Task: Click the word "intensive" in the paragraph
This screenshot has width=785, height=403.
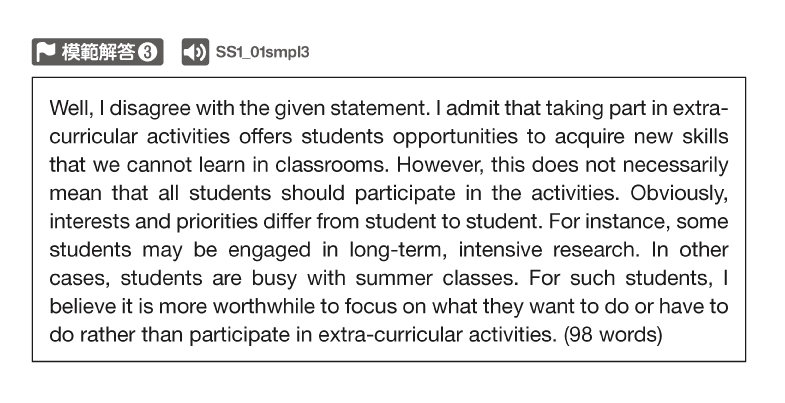Action: click(500, 250)
